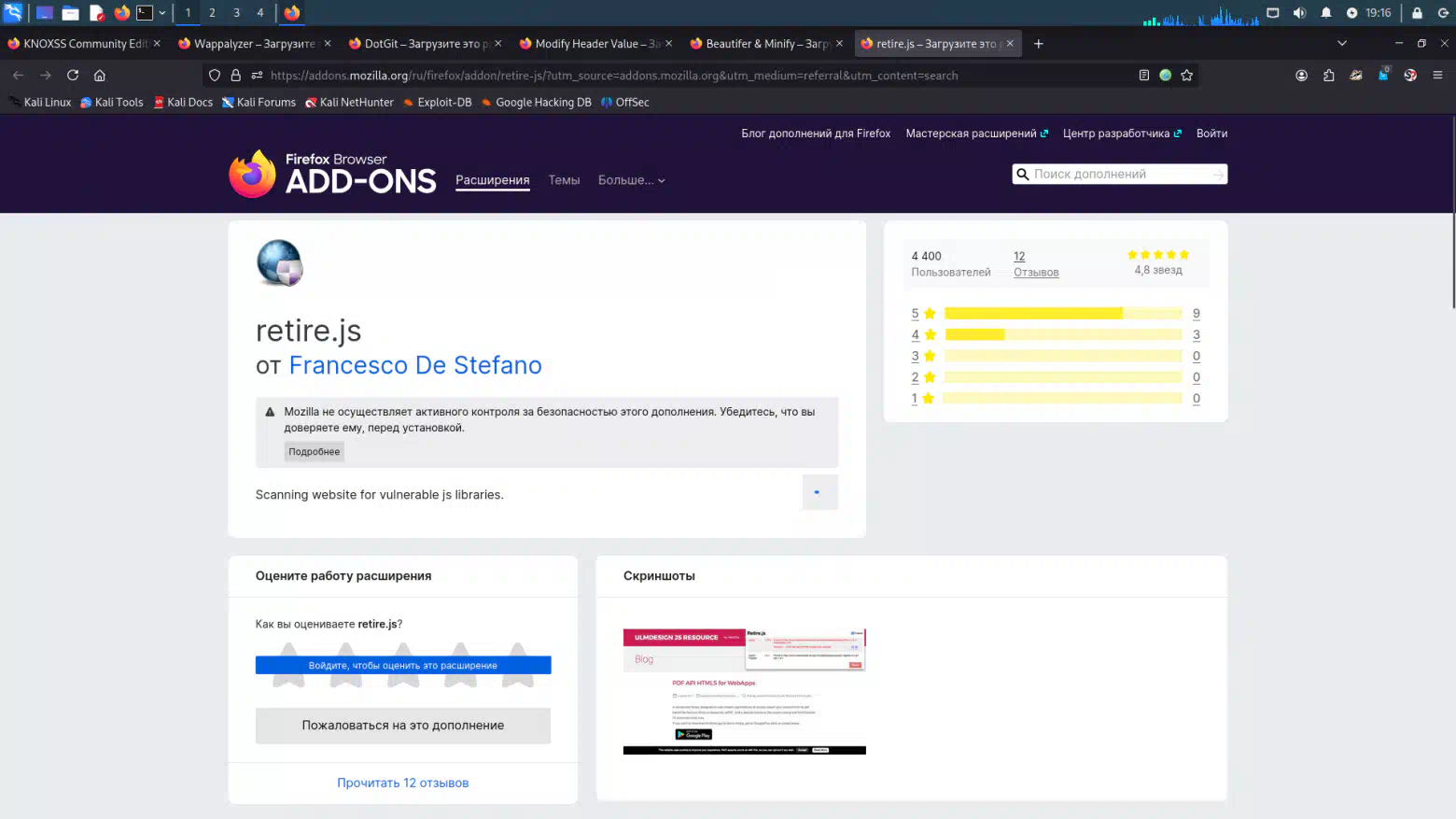Open the Kali NetHunter bookmark
Viewport: 1456px width, 819px height.
pos(349,103)
